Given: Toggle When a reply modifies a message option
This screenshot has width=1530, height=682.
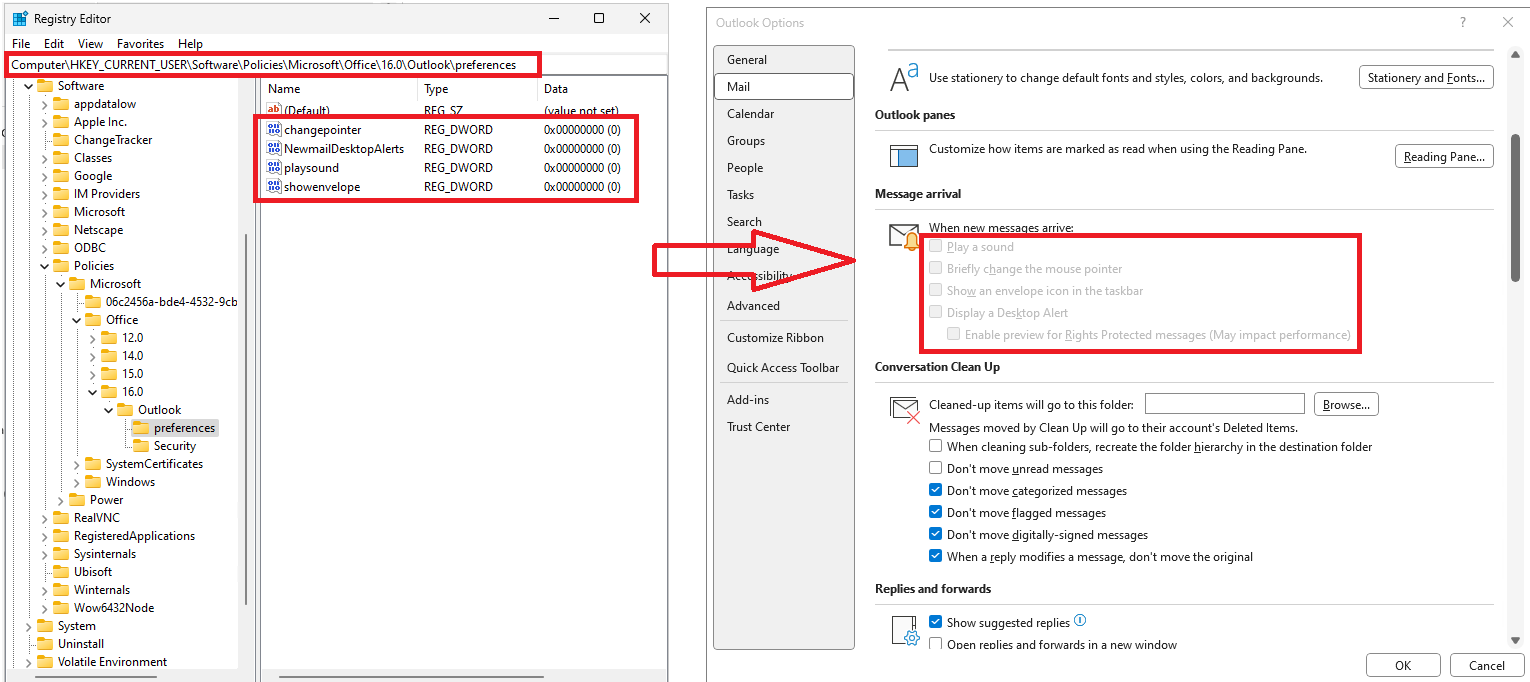Looking at the screenshot, I should tap(936, 556).
